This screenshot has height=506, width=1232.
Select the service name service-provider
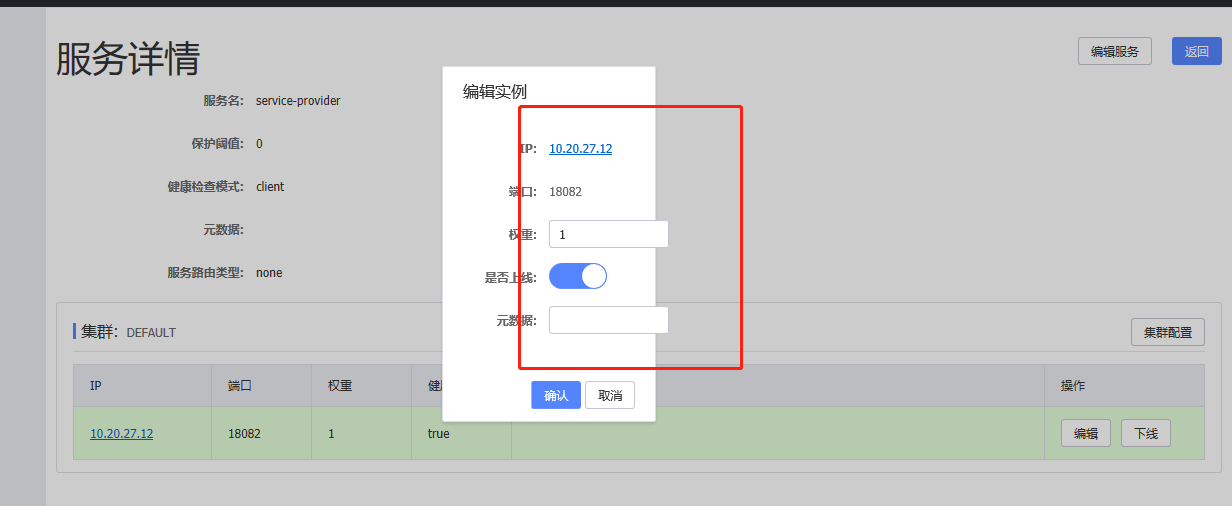[298, 101]
